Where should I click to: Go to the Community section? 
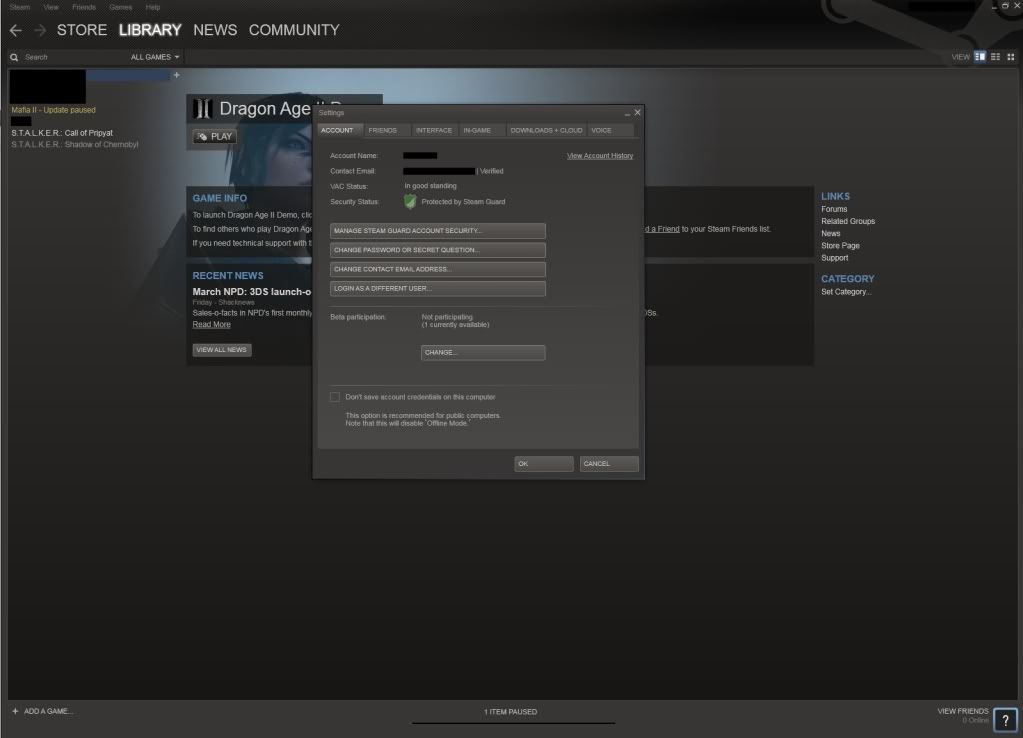click(294, 30)
